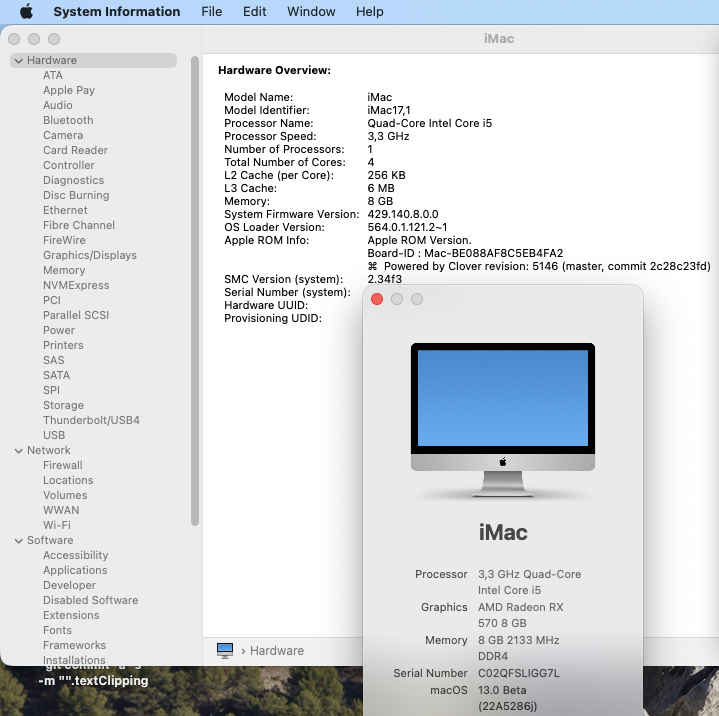
Task: Collapse the Network section
Action: (x=19, y=450)
